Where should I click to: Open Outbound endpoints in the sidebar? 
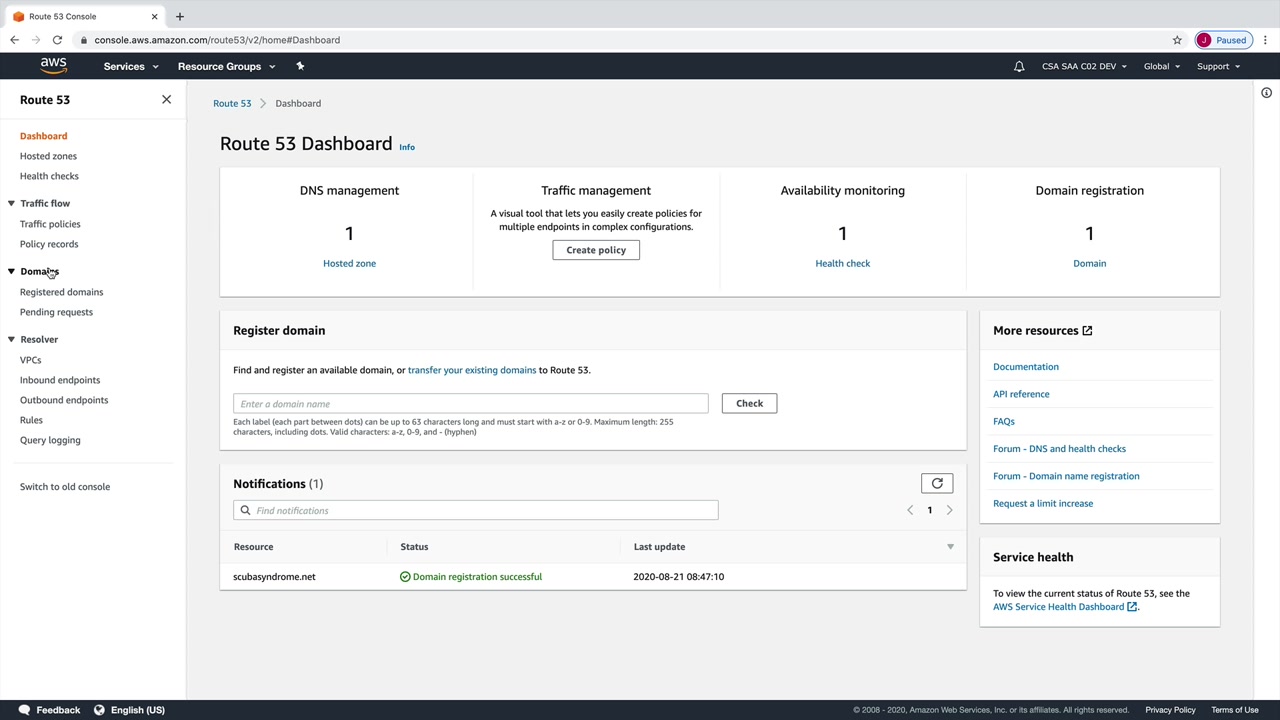(64, 400)
